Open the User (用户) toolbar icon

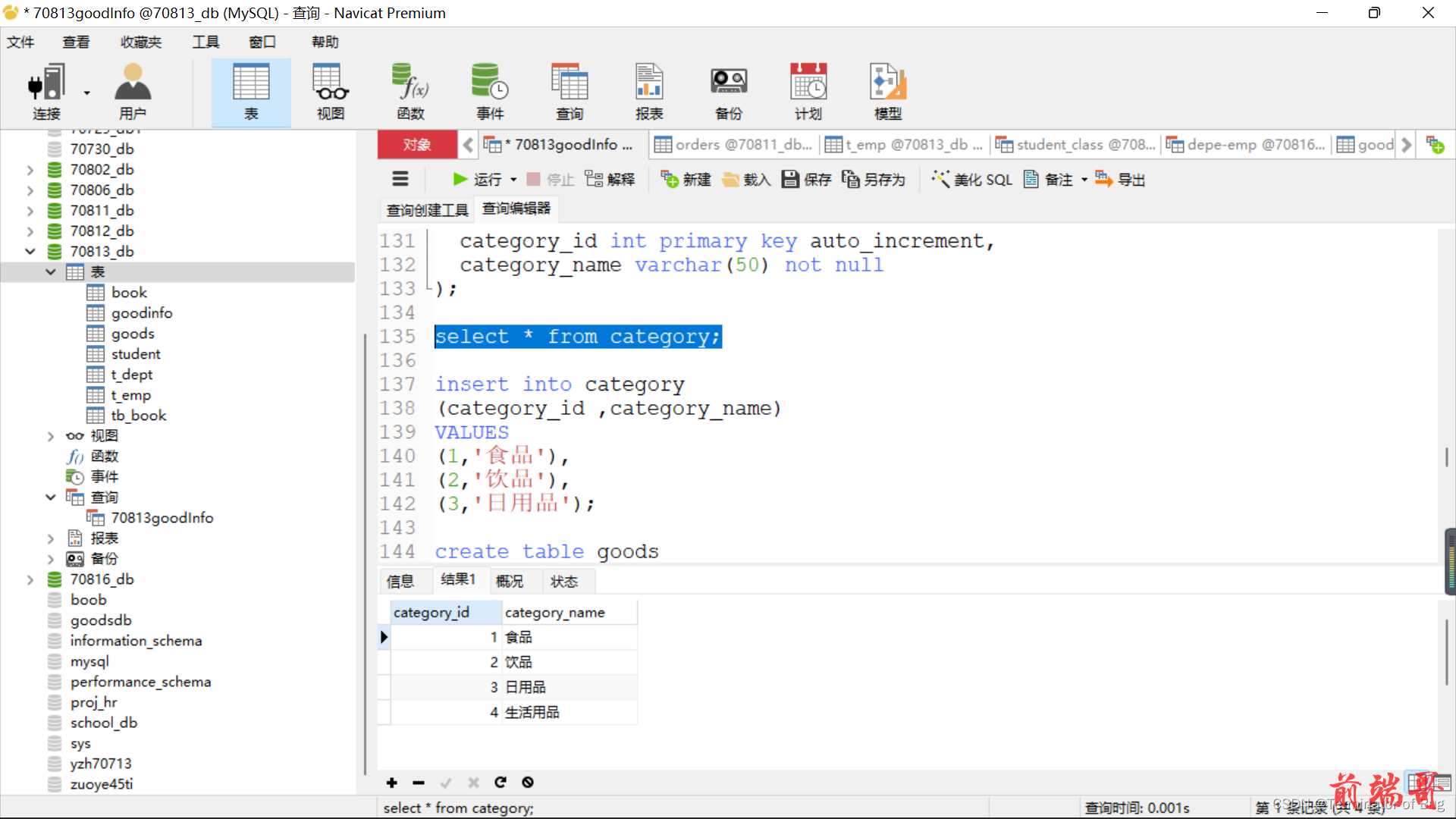[133, 92]
